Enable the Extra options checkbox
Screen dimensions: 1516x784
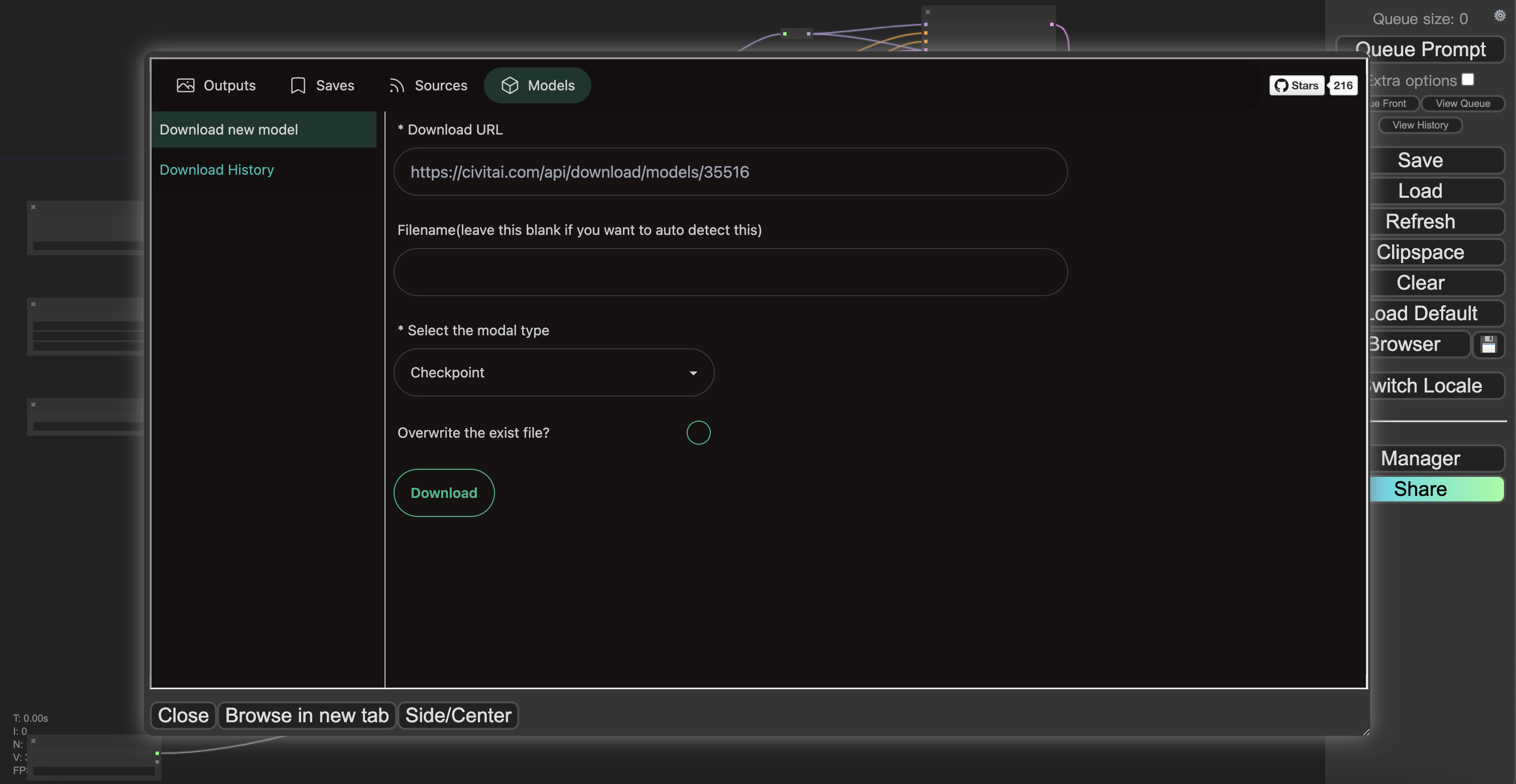[x=1468, y=79]
